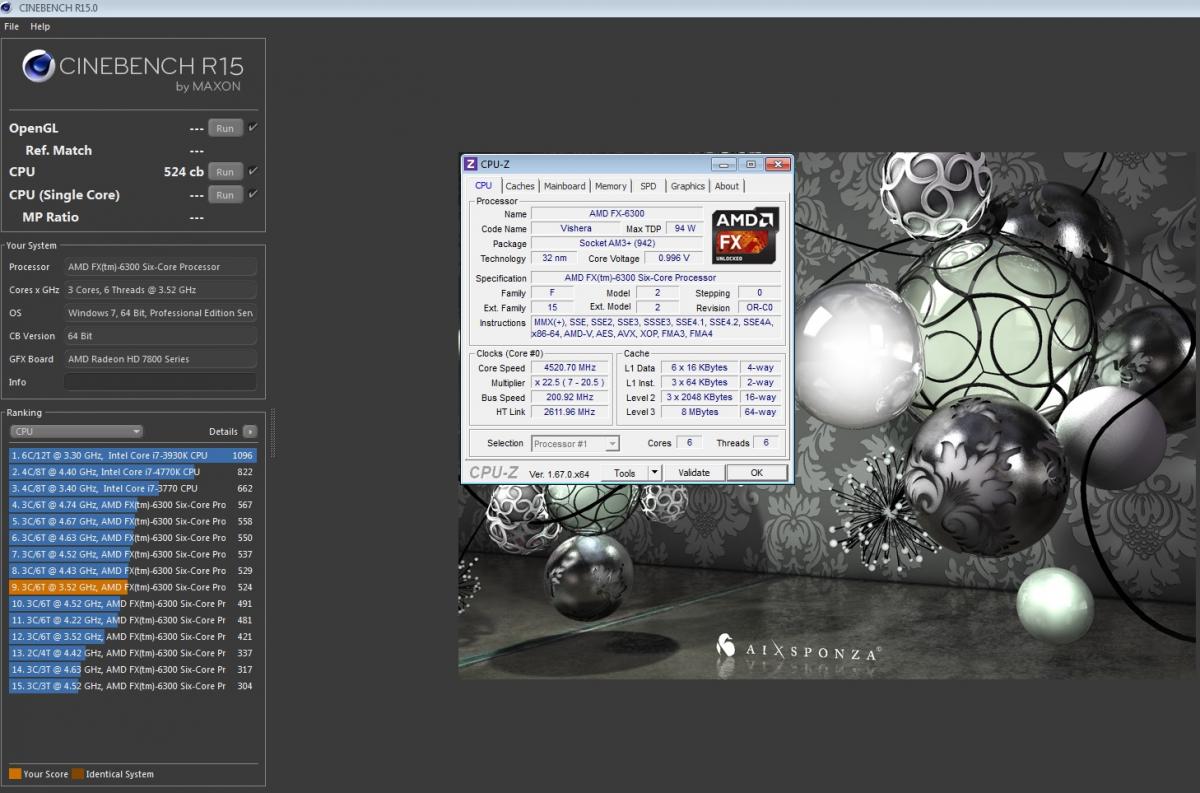The width and height of the screenshot is (1200, 793).
Task: Click the Tools button in CPU-Z
Action: click(624, 473)
